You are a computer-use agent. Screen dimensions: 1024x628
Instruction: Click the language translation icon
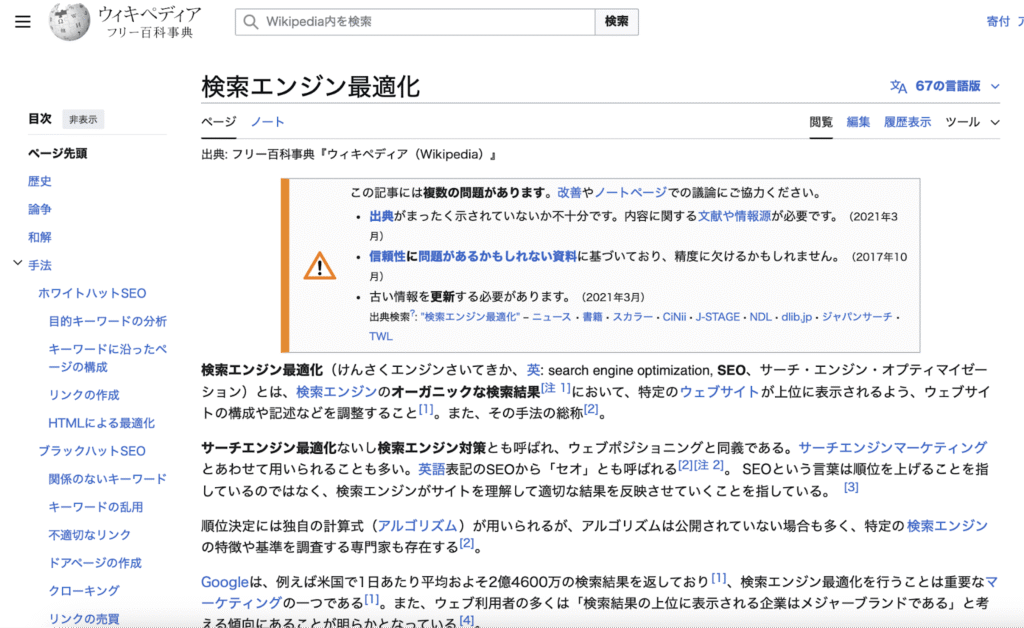899,86
